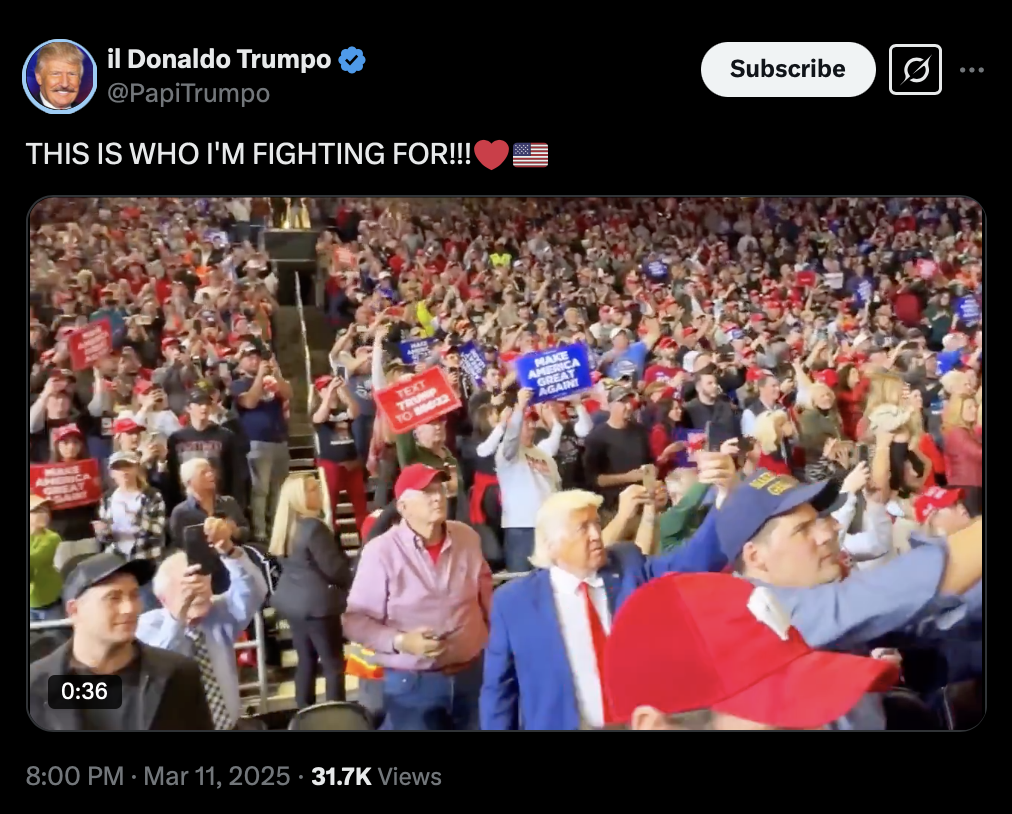Open the 8:00 PM timestamp link
Screen dimensions: 1012x814
point(75,776)
